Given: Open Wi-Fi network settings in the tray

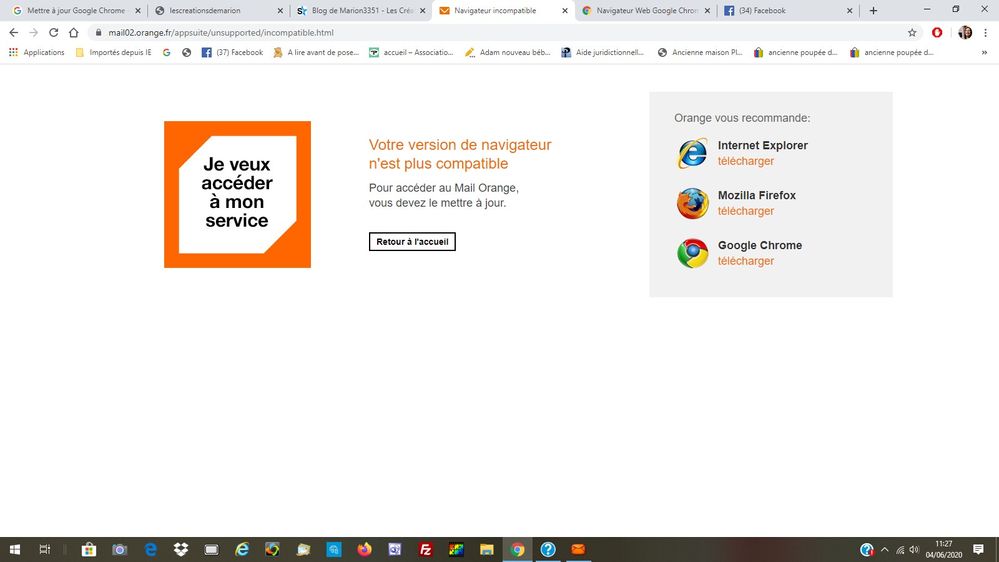Looking at the screenshot, I should [x=900, y=549].
